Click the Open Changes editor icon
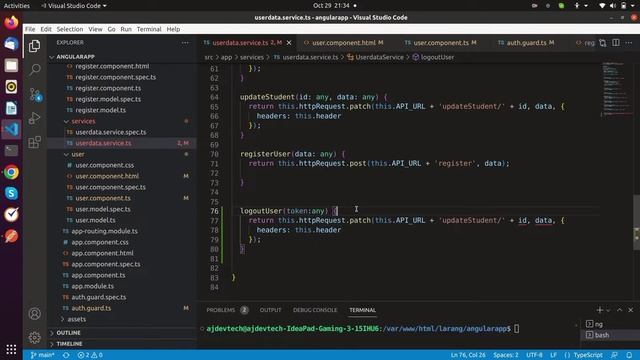The image size is (640, 360). pyautogui.click(x=603, y=43)
